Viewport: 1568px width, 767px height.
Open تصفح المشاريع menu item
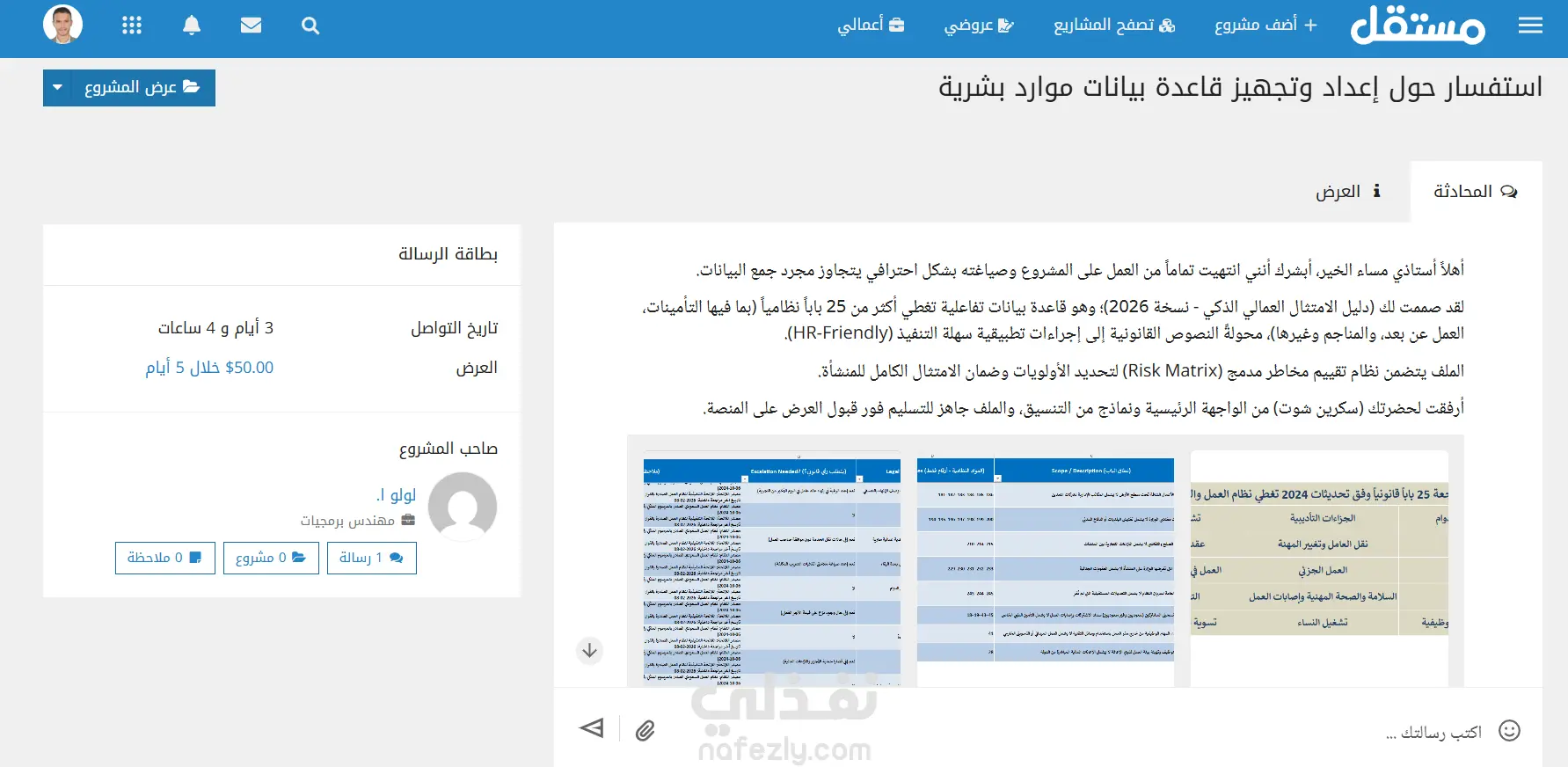click(x=1114, y=25)
